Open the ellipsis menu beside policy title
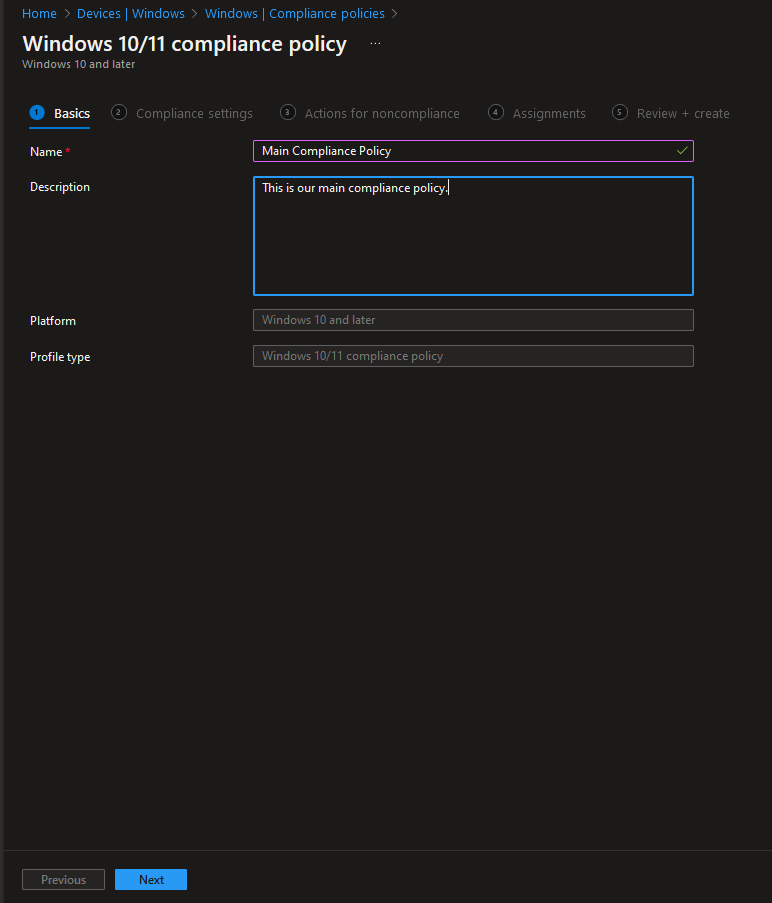772x903 pixels. [x=375, y=44]
